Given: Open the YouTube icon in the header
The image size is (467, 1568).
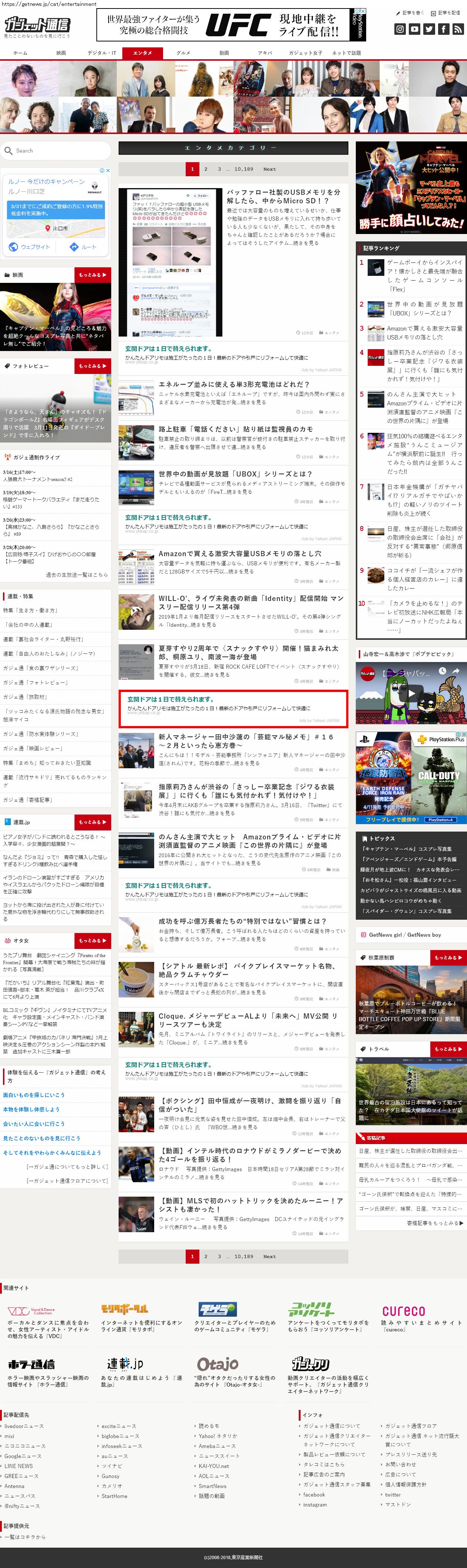Looking at the screenshot, I should coord(415,29).
